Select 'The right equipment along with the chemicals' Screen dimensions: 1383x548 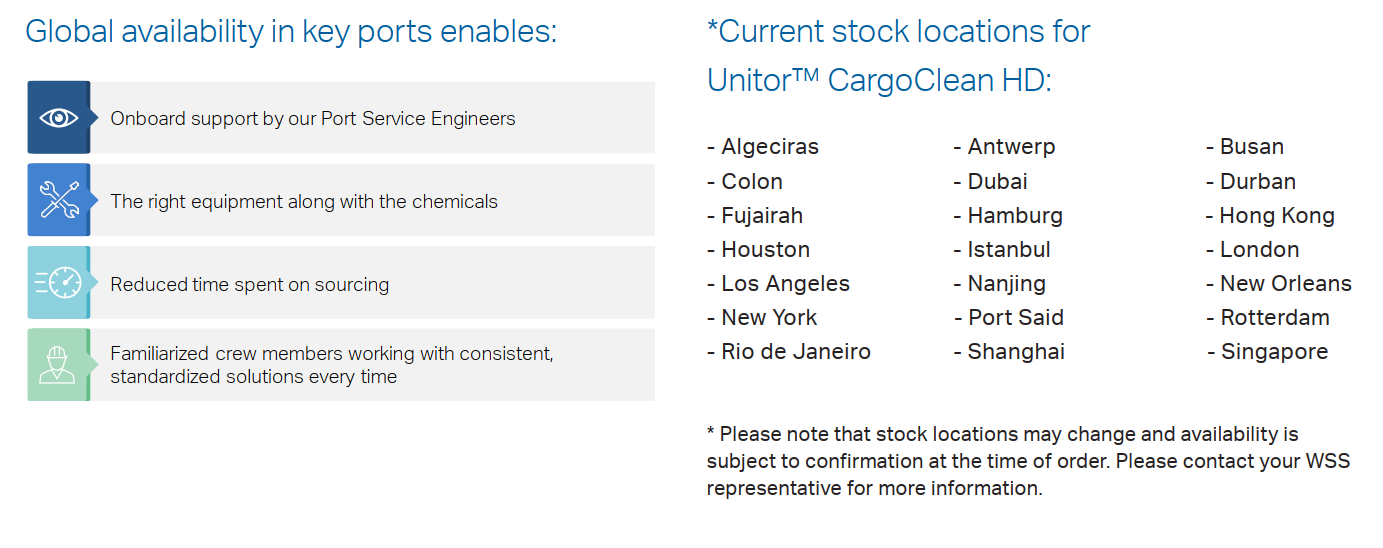[x=304, y=201]
